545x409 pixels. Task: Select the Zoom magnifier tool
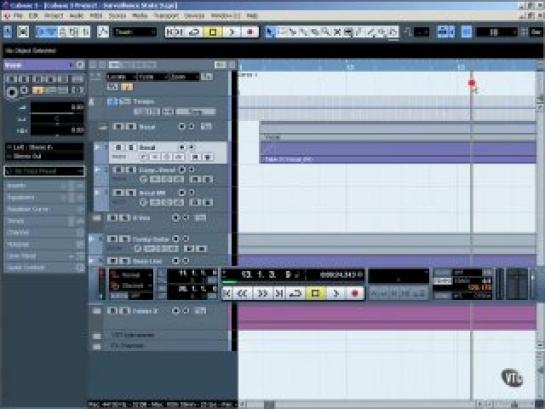point(326,32)
